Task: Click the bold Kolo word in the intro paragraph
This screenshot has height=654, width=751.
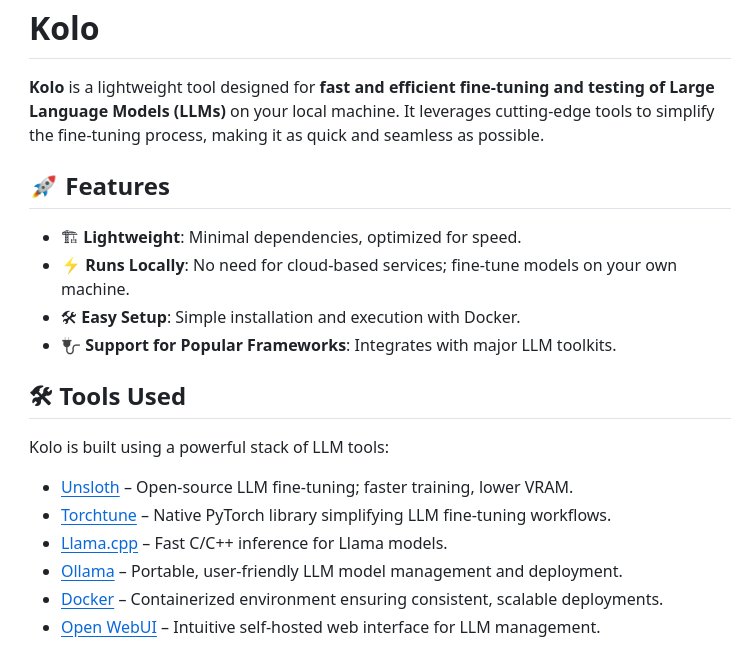Action: click(x=46, y=88)
